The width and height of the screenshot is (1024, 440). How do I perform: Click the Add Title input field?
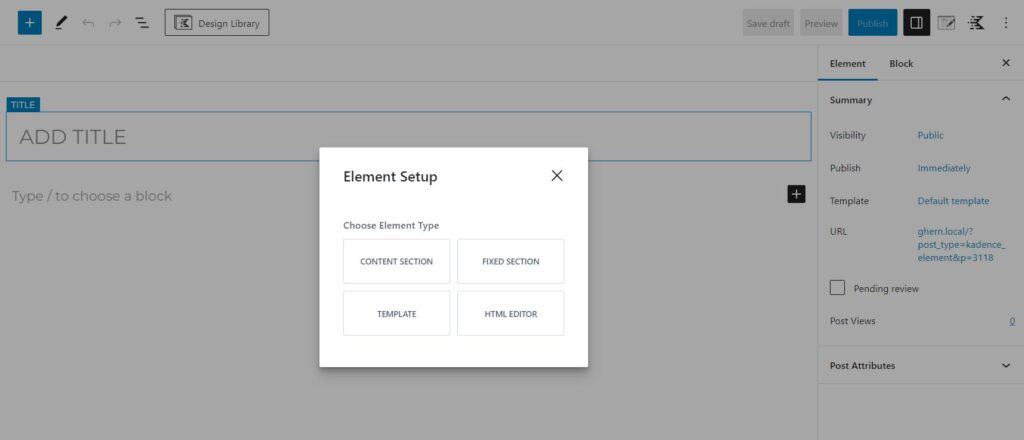(x=409, y=136)
